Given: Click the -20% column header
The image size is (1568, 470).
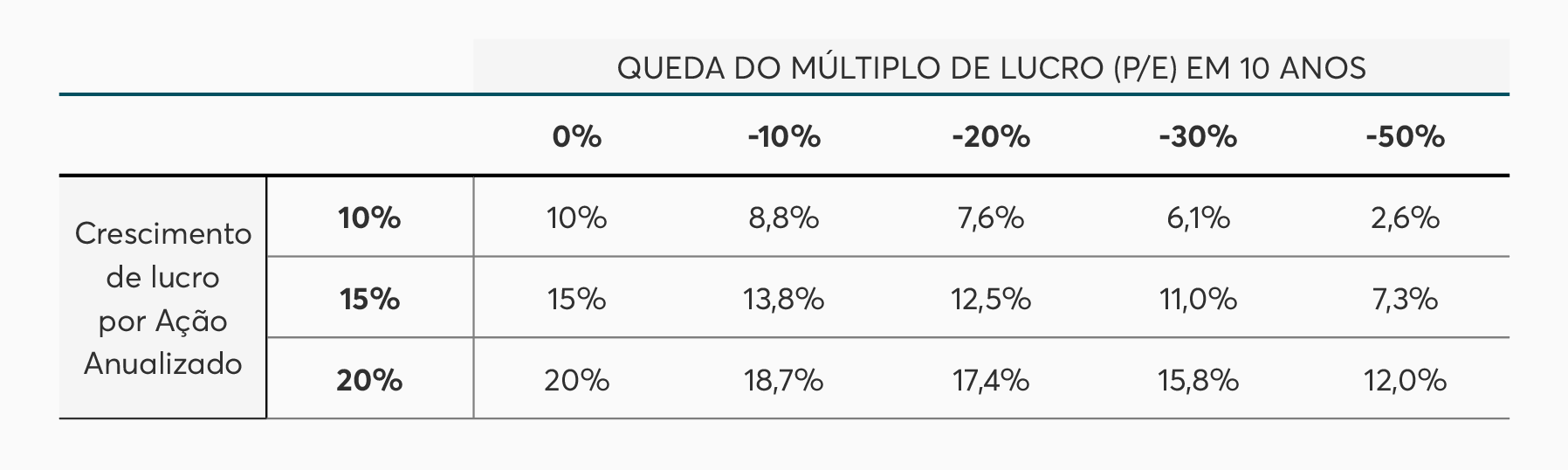Looking at the screenshot, I should [x=991, y=137].
